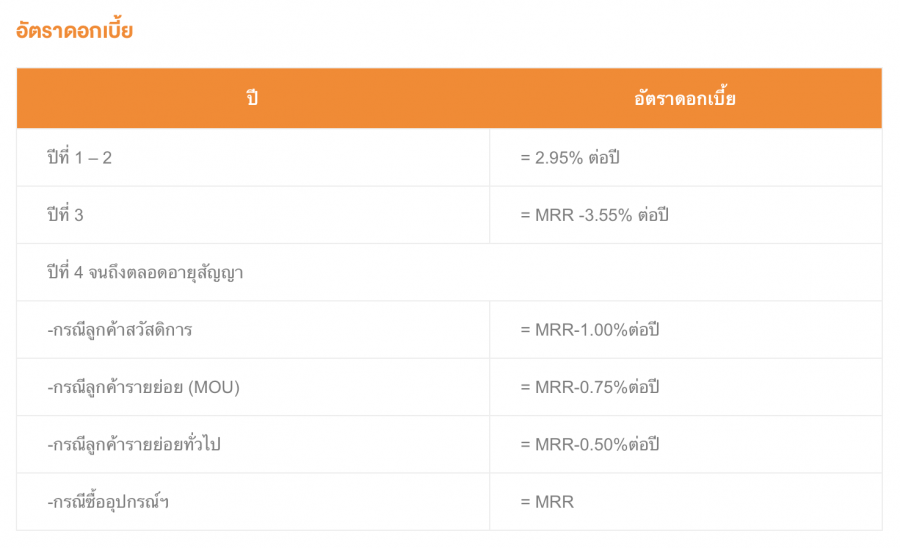Click the orange อัตราดอกเบี้ย heading above table
The width and height of the screenshot is (900, 548).
75,31
